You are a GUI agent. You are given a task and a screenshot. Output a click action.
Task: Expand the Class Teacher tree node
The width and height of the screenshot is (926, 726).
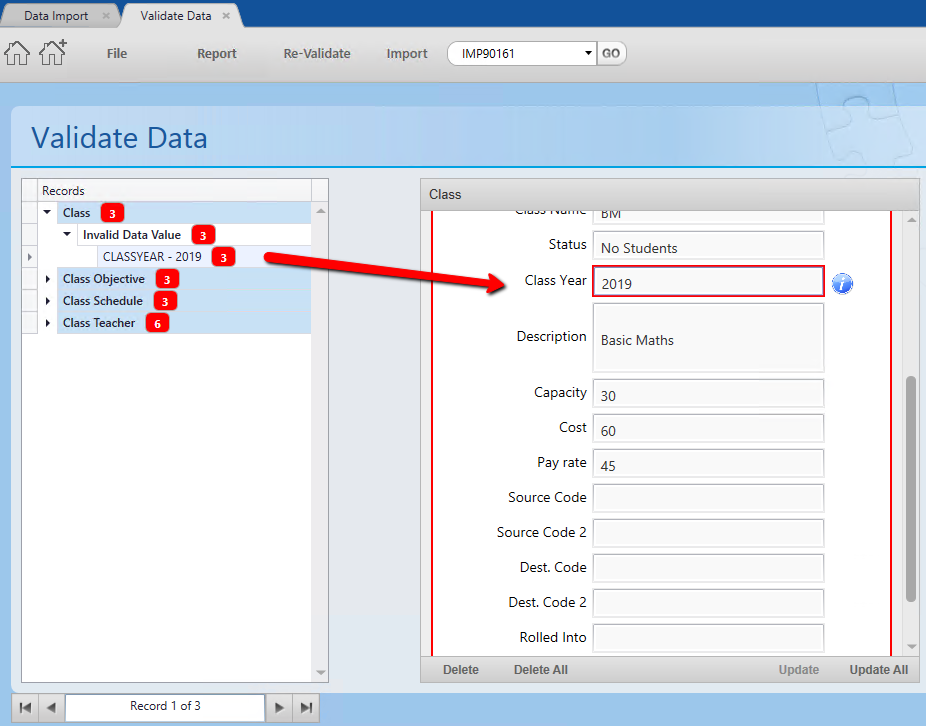coord(48,323)
